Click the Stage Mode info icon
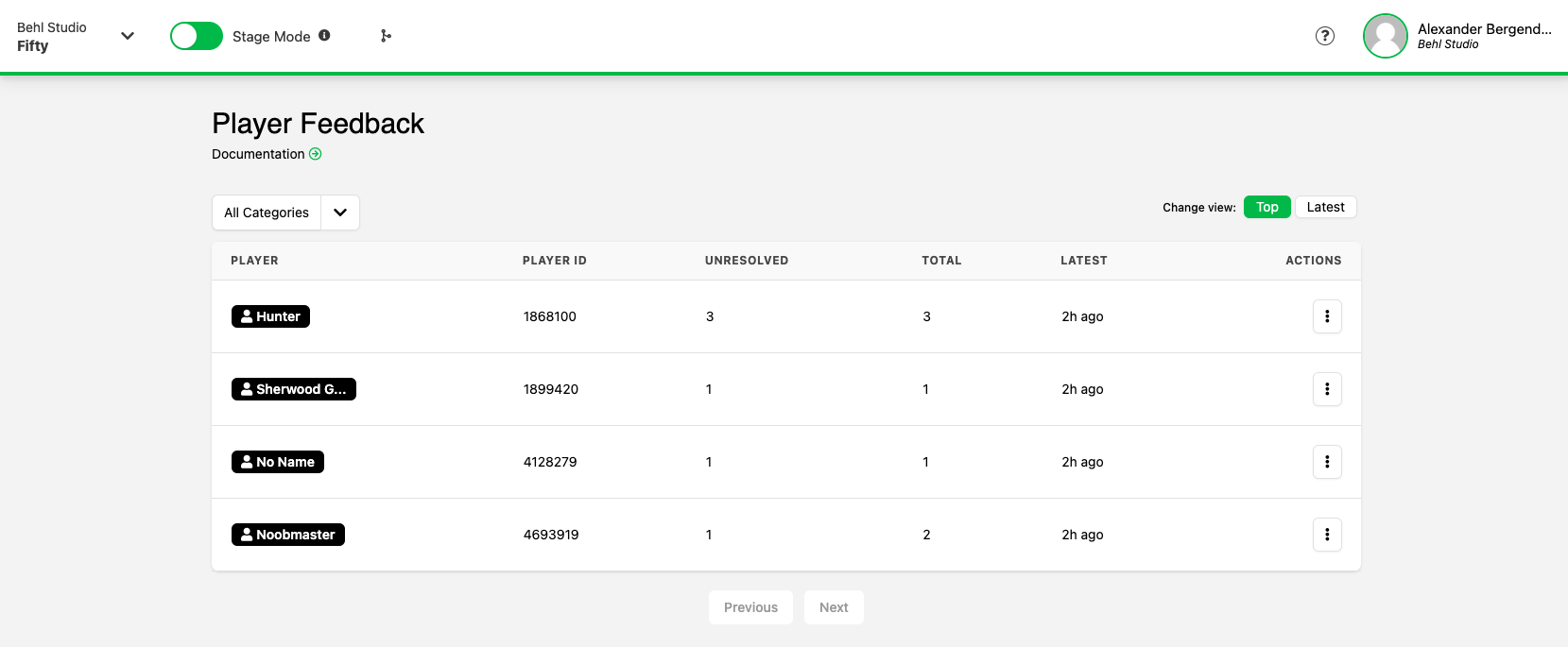Screen dimensions: 1568x647 pos(324,35)
